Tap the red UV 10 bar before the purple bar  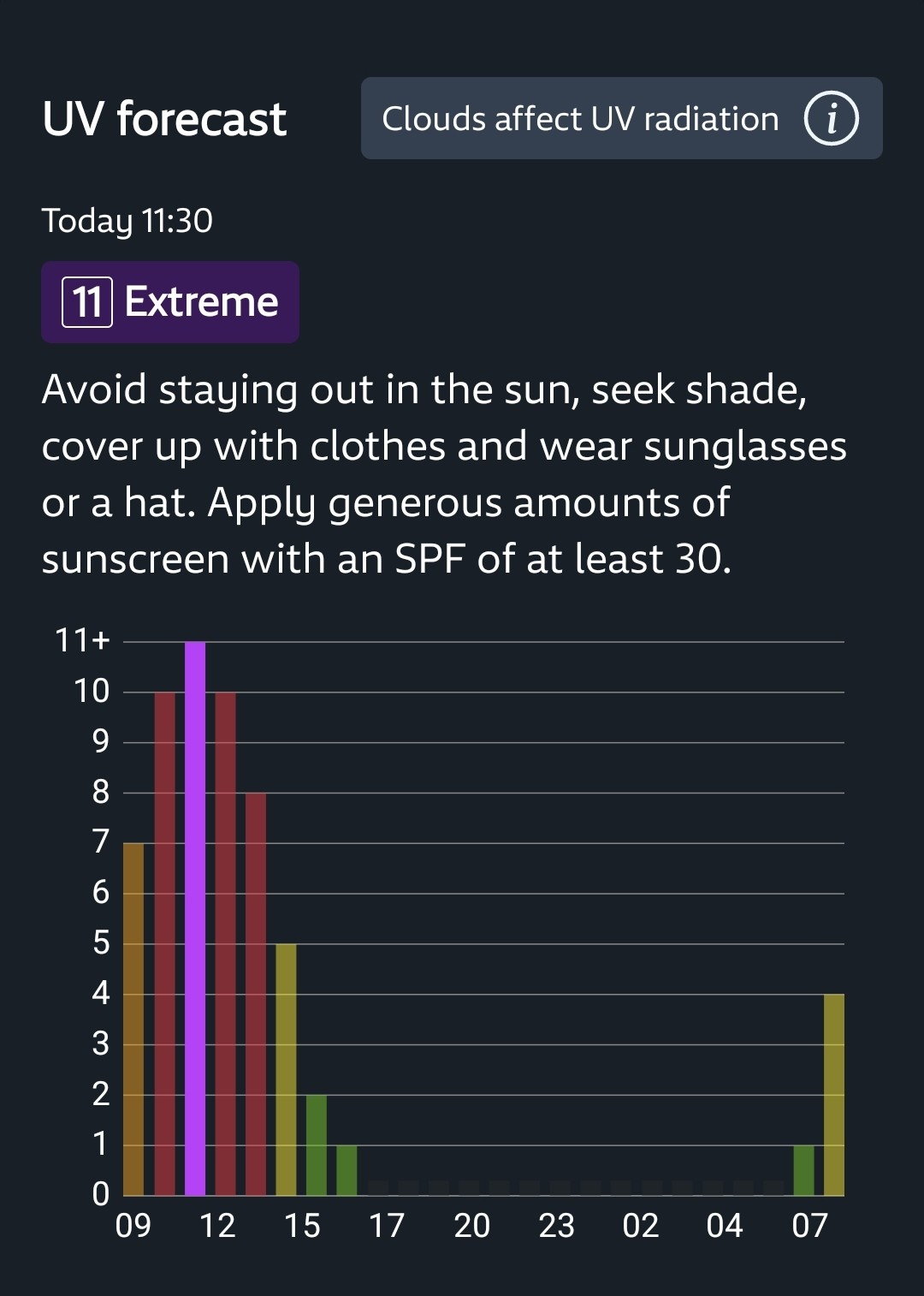(x=164, y=943)
